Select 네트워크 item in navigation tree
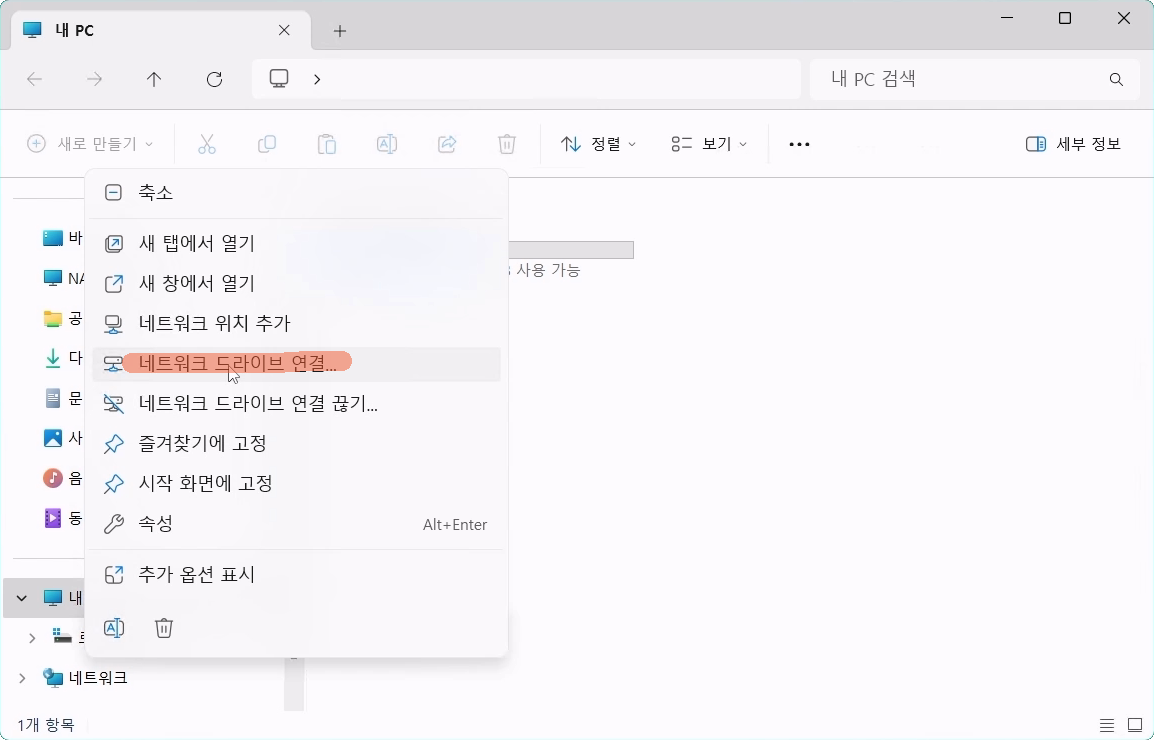Screen dimensions: 1154x740 (98, 678)
